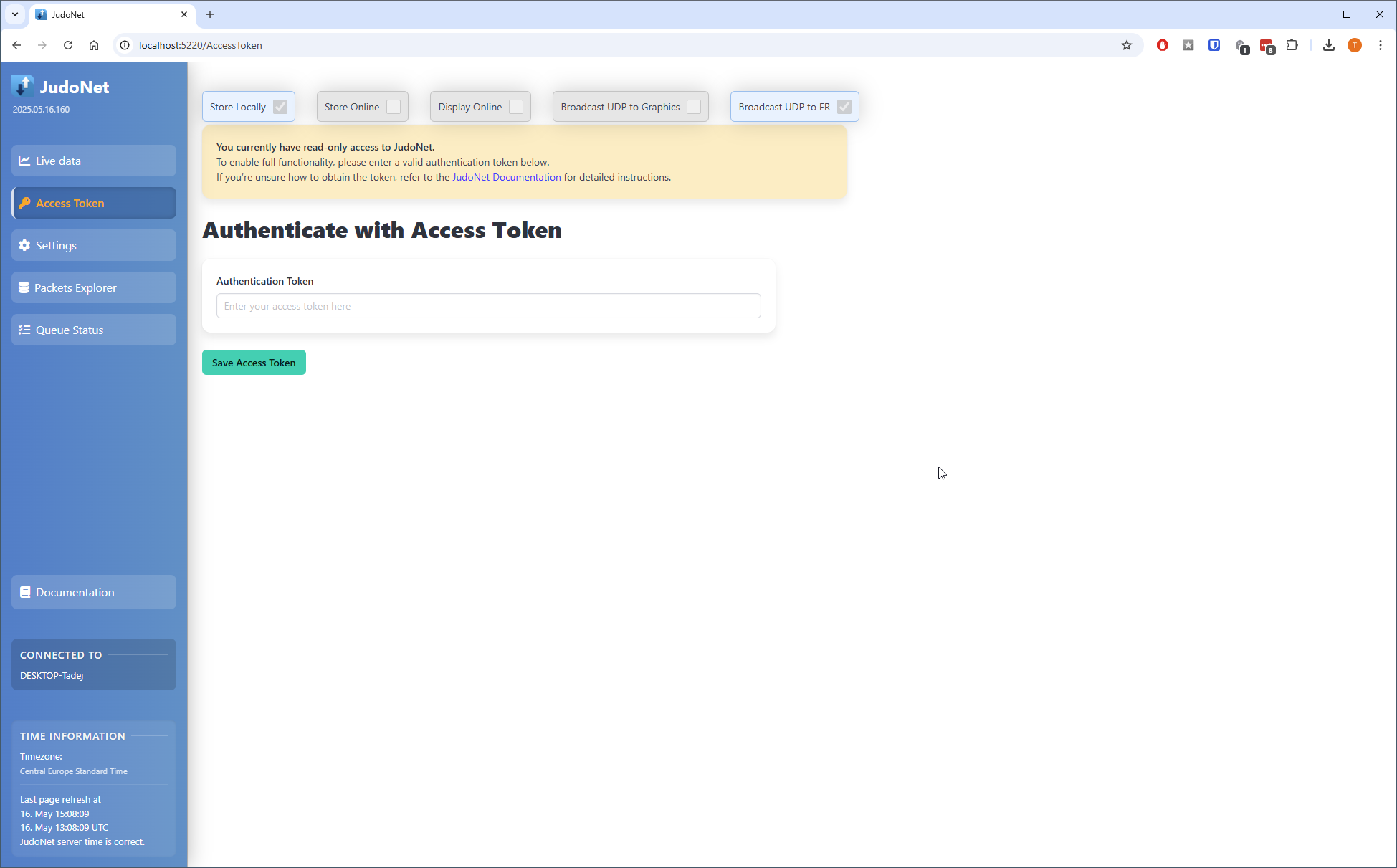Click the Settings gear icon in sidebar
This screenshot has width=1397, height=868.
click(x=24, y=245)
